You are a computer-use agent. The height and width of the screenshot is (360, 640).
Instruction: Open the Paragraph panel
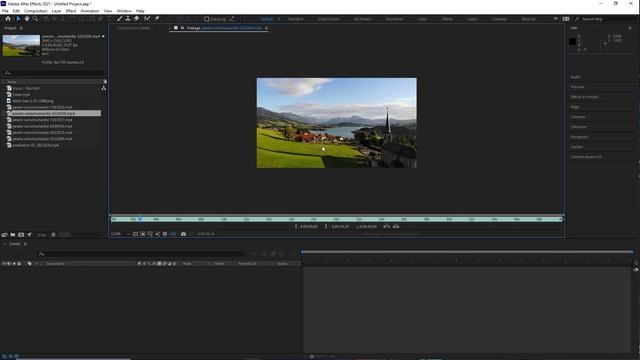(579, 137)
